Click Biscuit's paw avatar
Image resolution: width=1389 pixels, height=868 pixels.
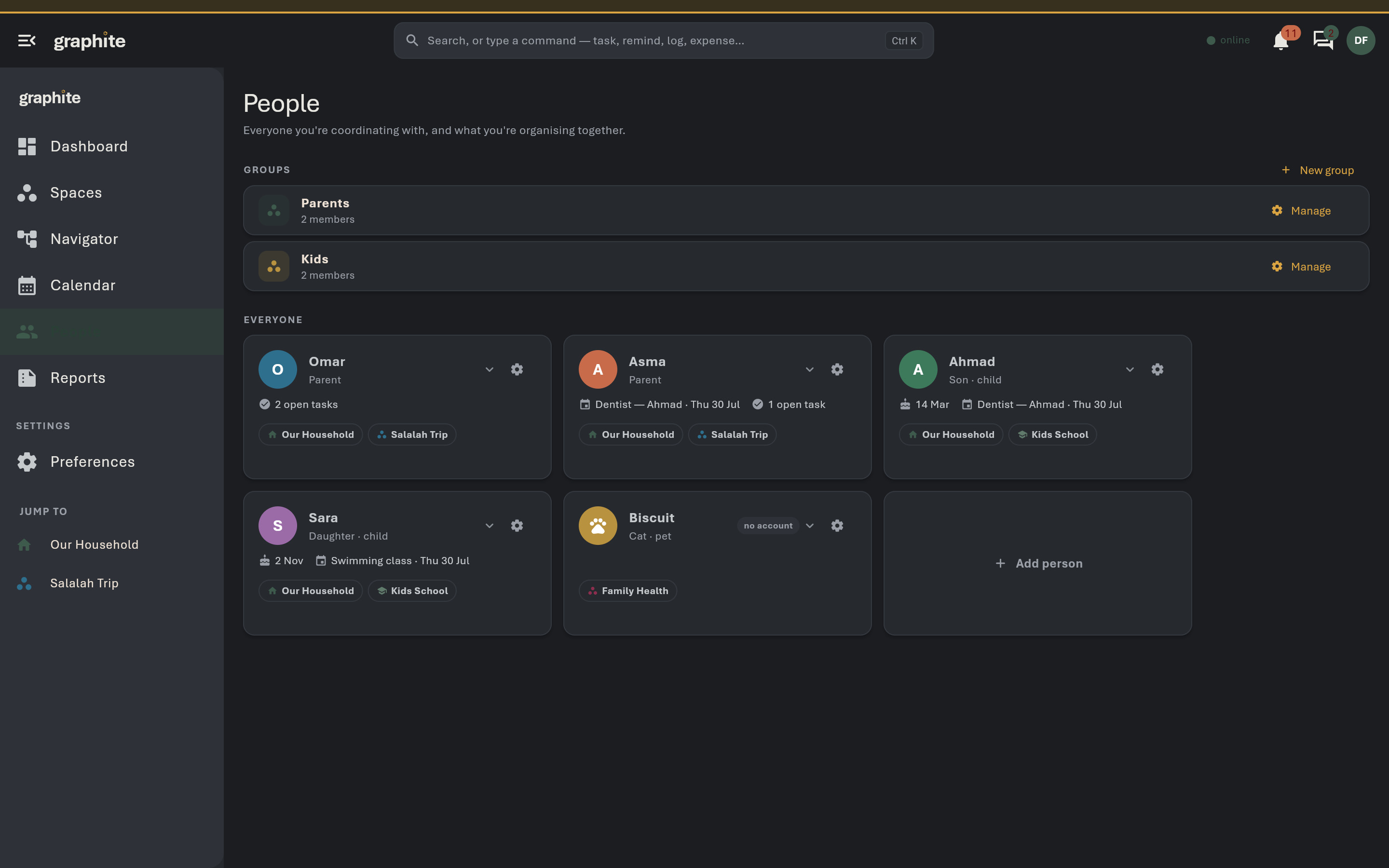(598, 525)
